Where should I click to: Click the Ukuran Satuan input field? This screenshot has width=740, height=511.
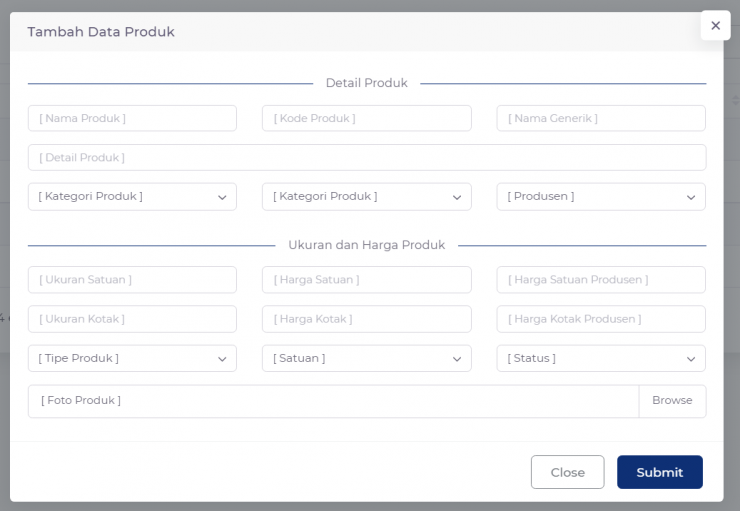[x=132, y=280]
